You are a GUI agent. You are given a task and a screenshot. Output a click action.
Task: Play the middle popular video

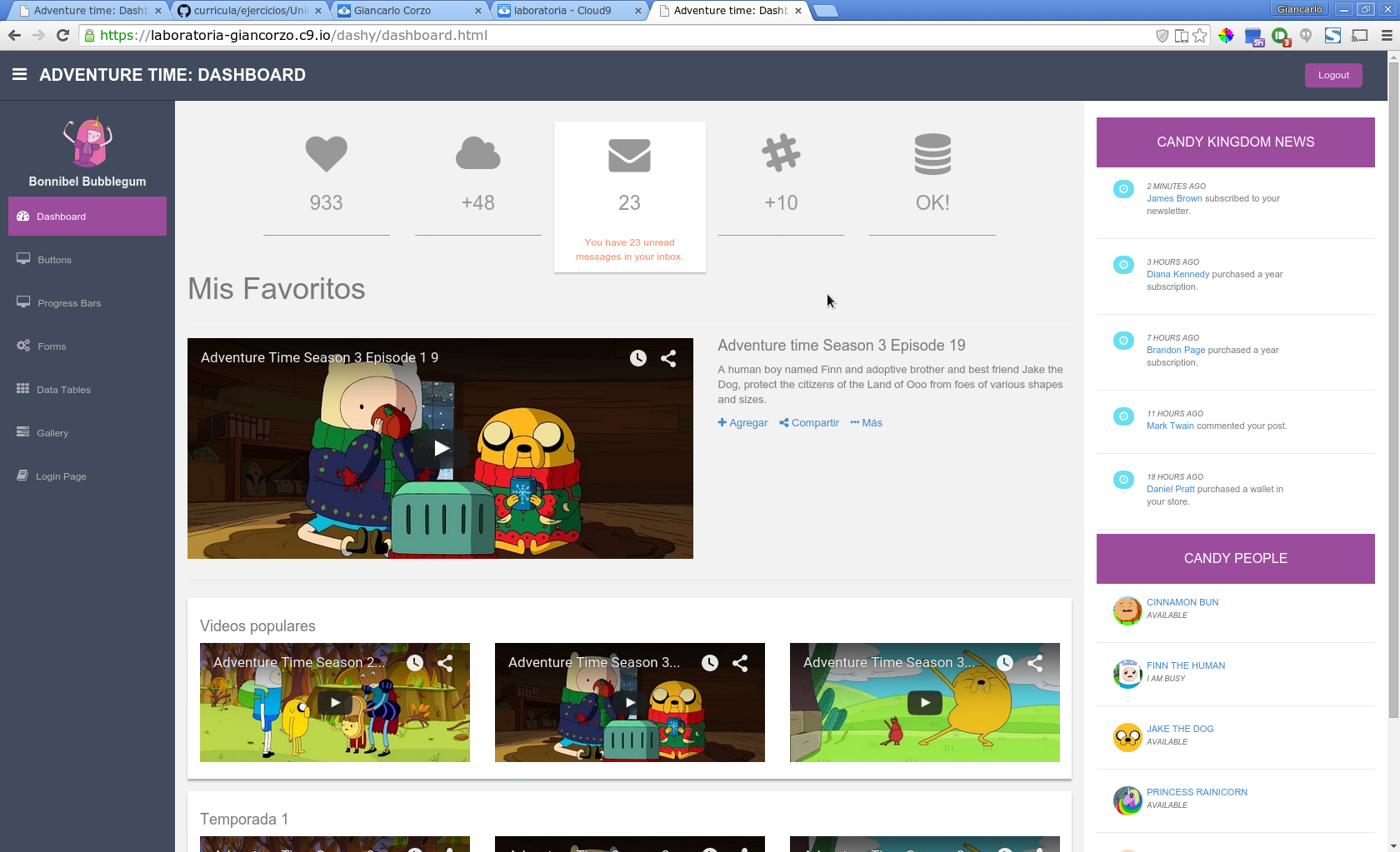point(630,702)
